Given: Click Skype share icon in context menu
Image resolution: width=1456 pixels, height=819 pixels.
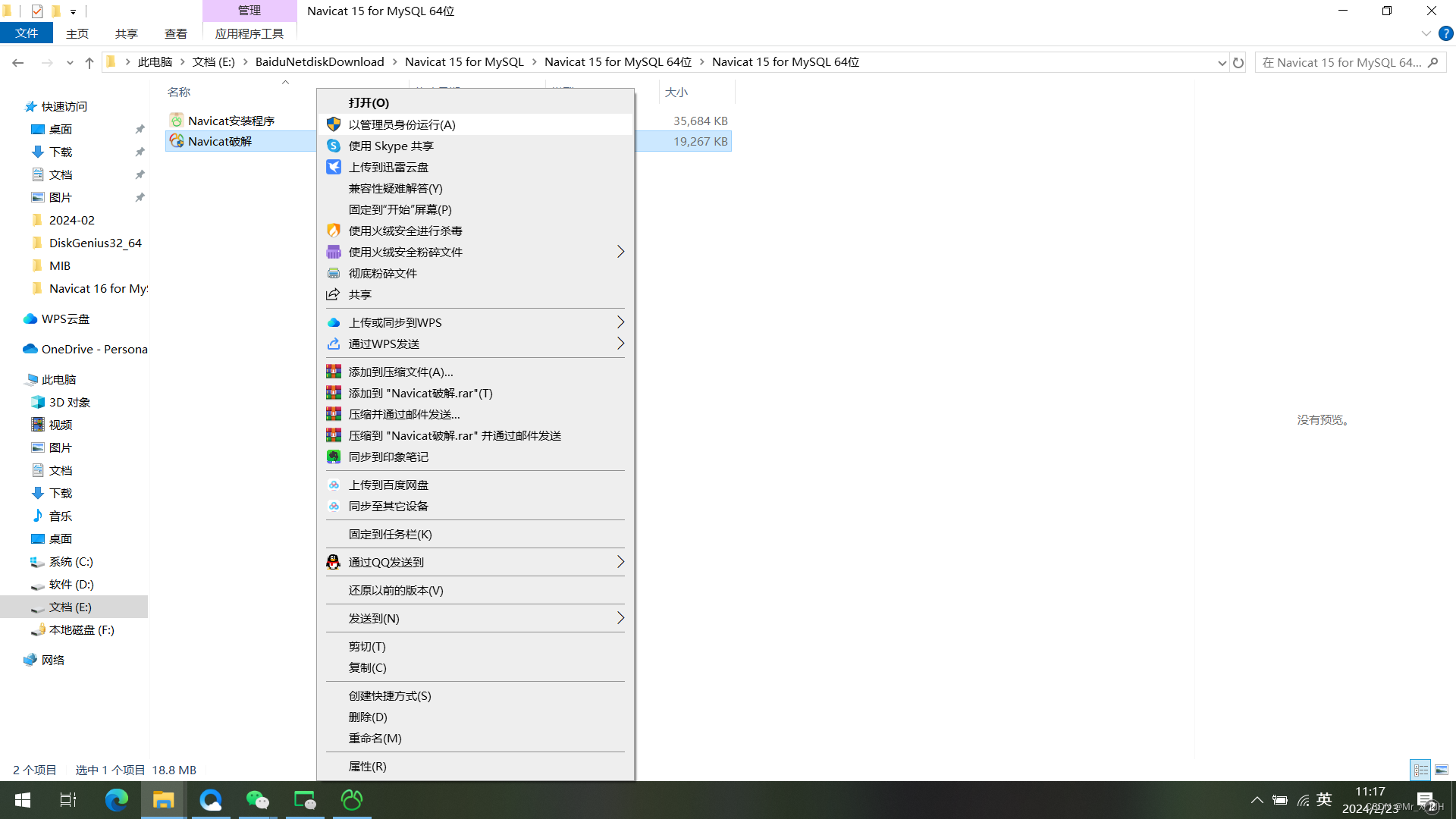Looking at the screenshot, I should [334, 146].
